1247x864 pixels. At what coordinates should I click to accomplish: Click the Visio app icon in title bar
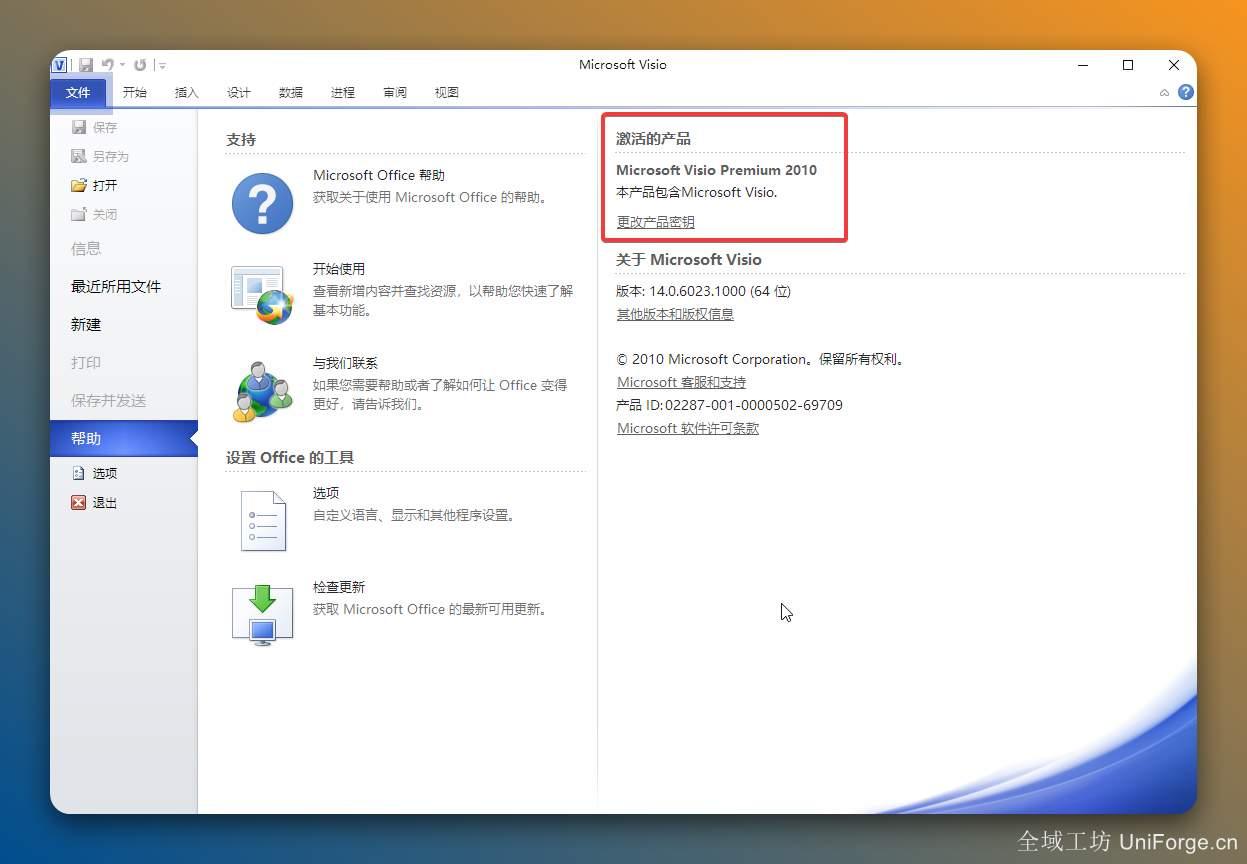[61, 65]
